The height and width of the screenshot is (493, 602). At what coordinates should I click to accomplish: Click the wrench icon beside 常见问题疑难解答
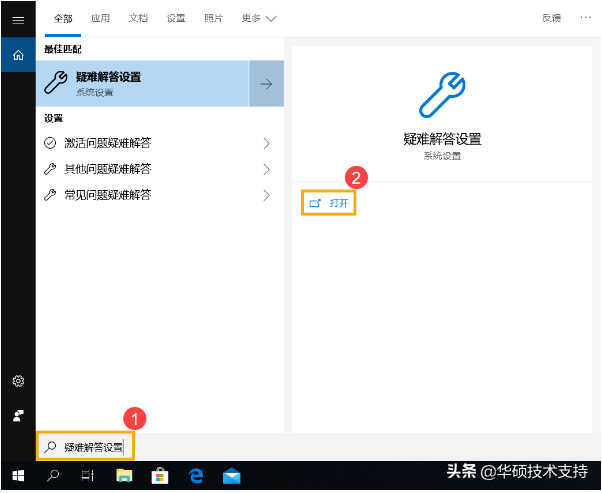(50, 195)
